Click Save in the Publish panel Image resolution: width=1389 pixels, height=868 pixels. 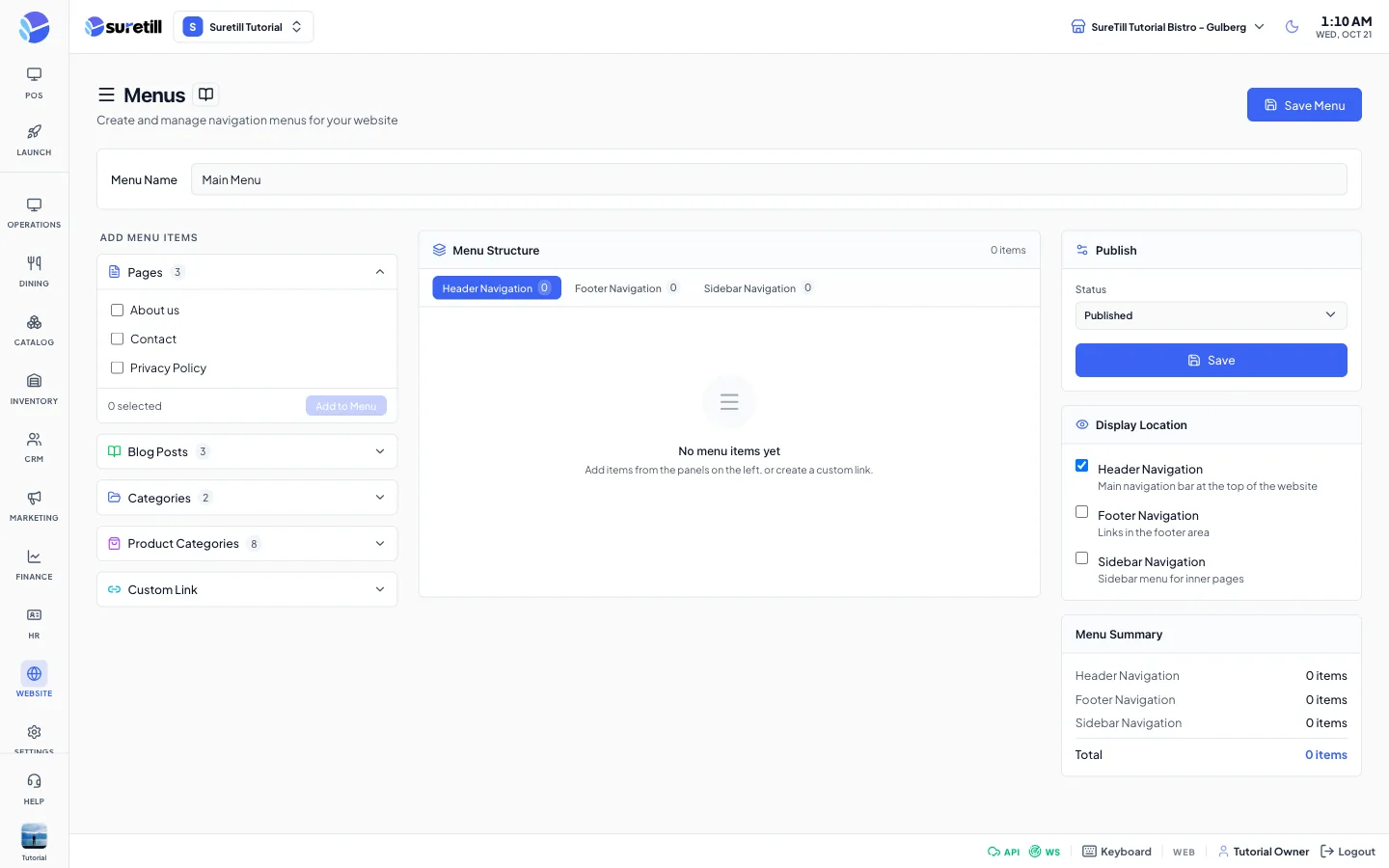(x=1211, y=360)
